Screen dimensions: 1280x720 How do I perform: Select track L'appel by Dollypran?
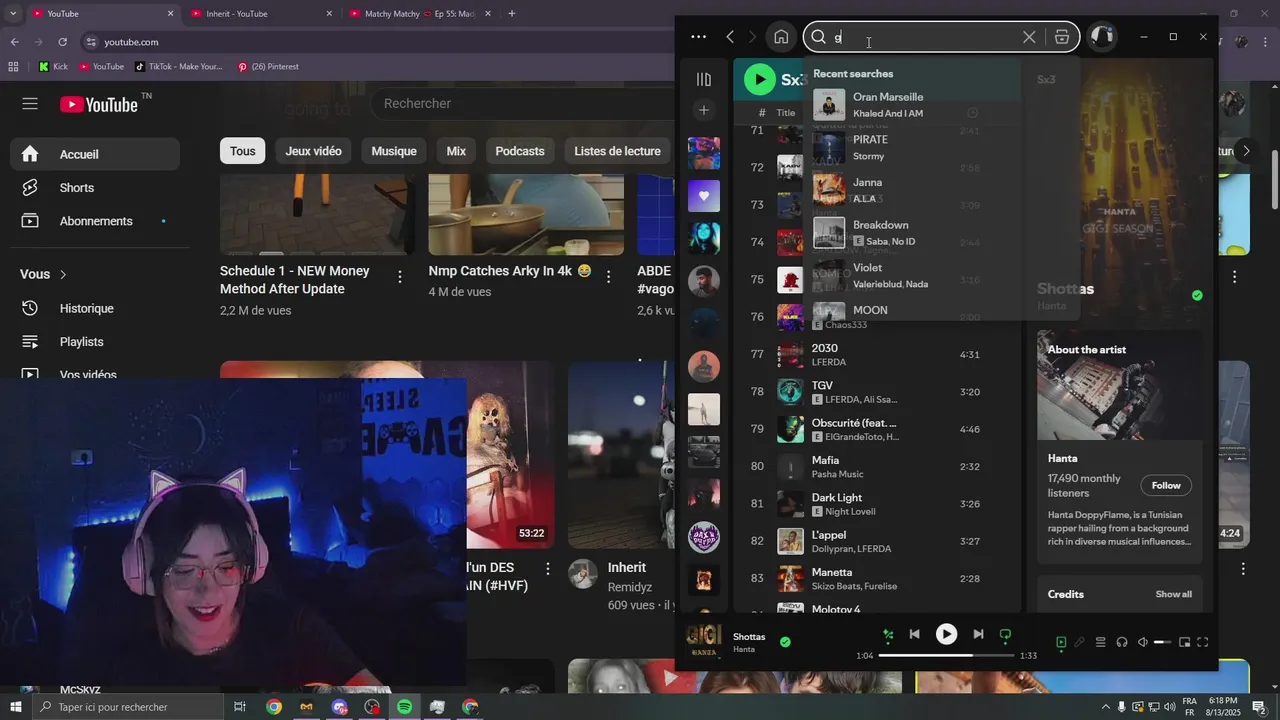(877, 541)
